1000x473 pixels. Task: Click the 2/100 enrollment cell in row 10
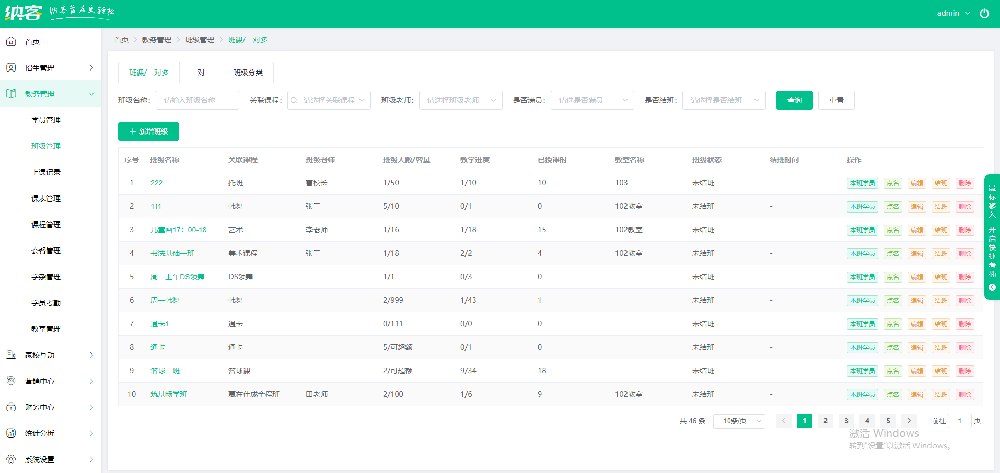click(x=393, y=395)
